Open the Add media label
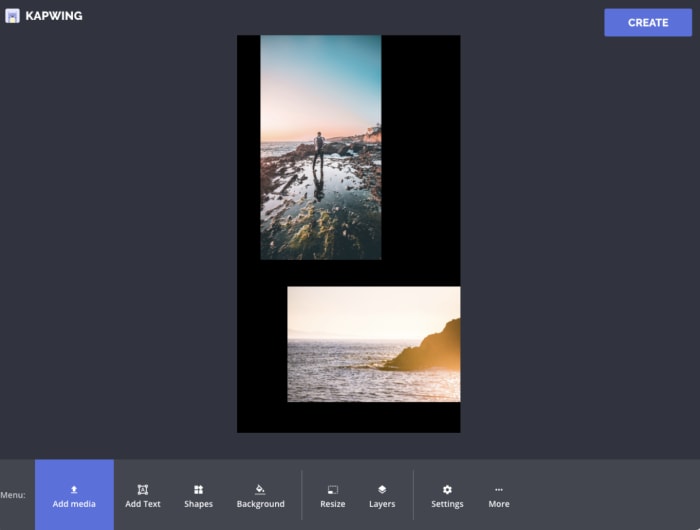The height and width of the screenshot is (530, 700). (x=74, y=504)
